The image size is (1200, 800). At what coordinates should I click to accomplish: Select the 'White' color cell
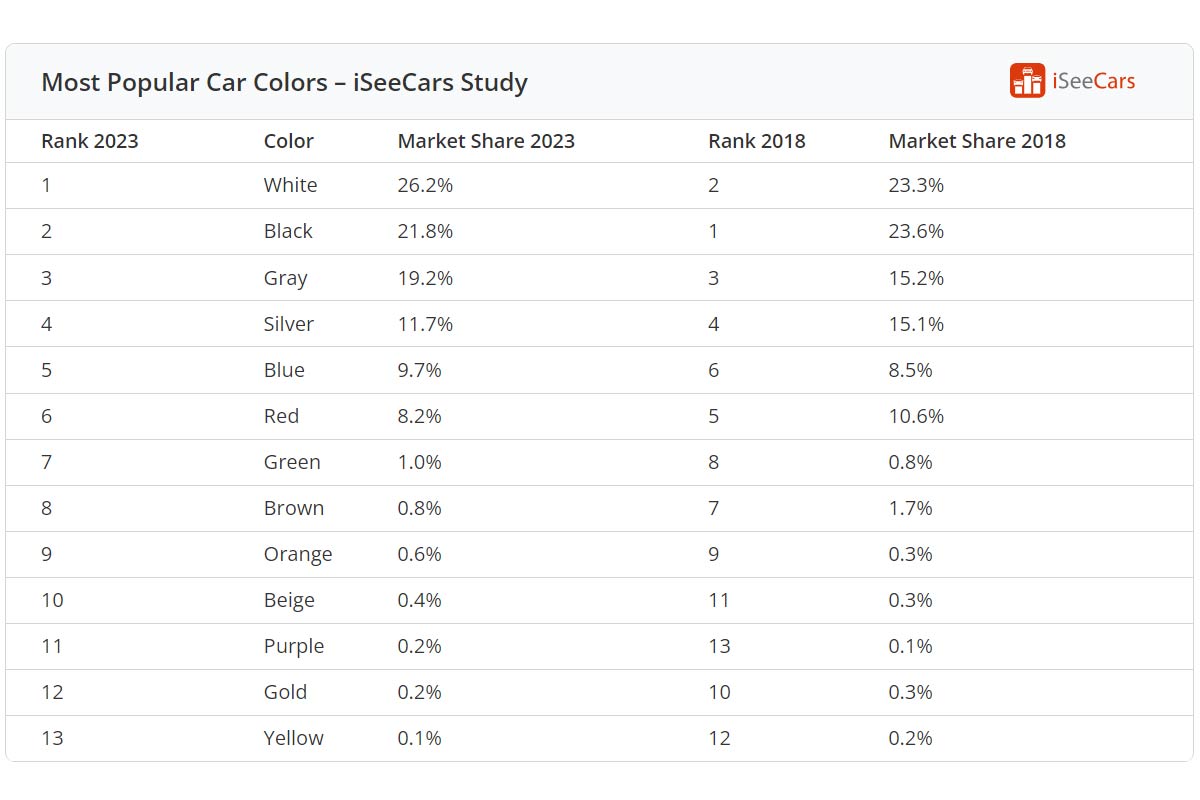[x=290, y=185]
